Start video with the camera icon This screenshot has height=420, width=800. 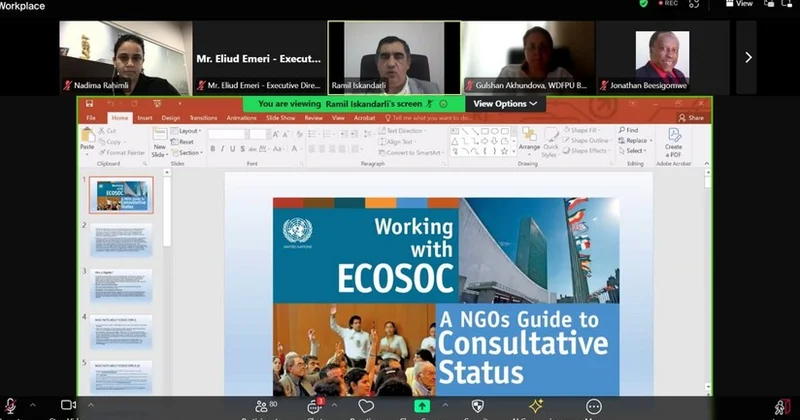coord(68,405)
